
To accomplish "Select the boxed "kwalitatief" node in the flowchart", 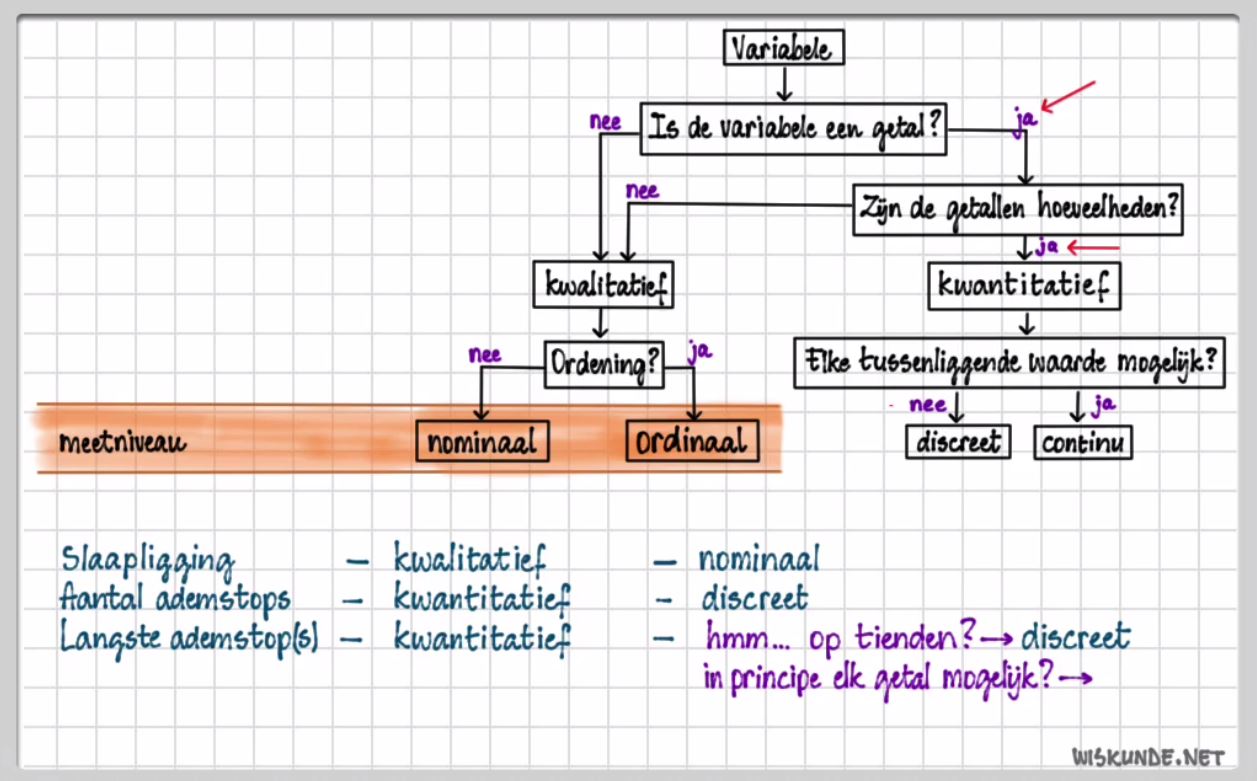I will tap(604, 285).
